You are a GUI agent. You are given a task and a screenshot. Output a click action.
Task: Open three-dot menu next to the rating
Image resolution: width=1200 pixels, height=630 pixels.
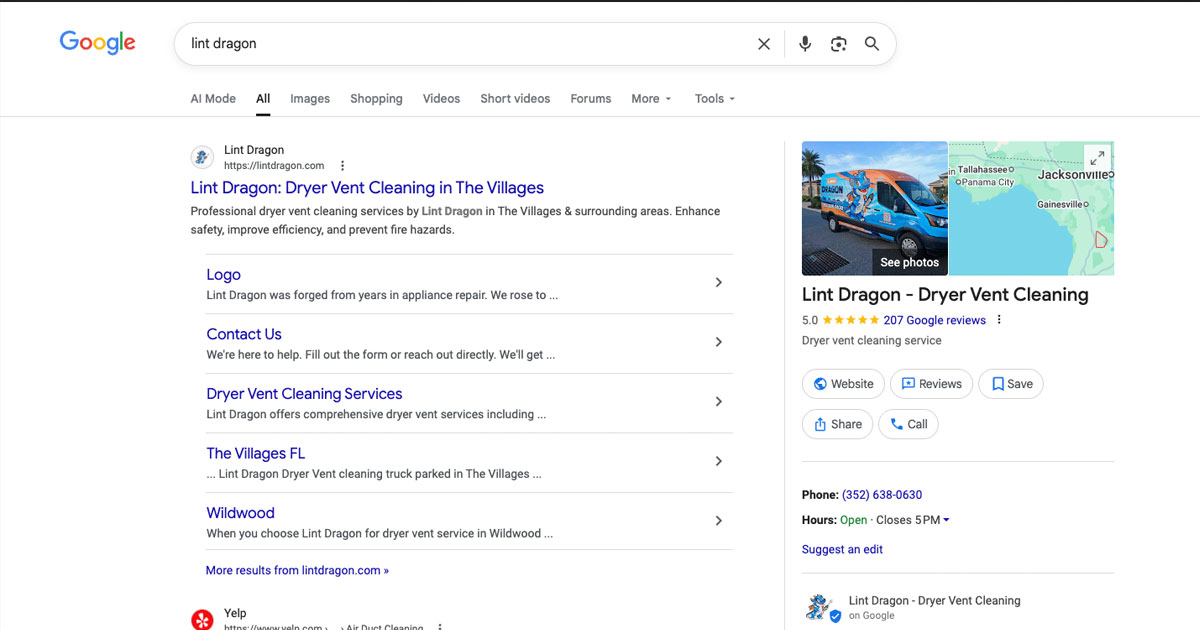(997, 319)
